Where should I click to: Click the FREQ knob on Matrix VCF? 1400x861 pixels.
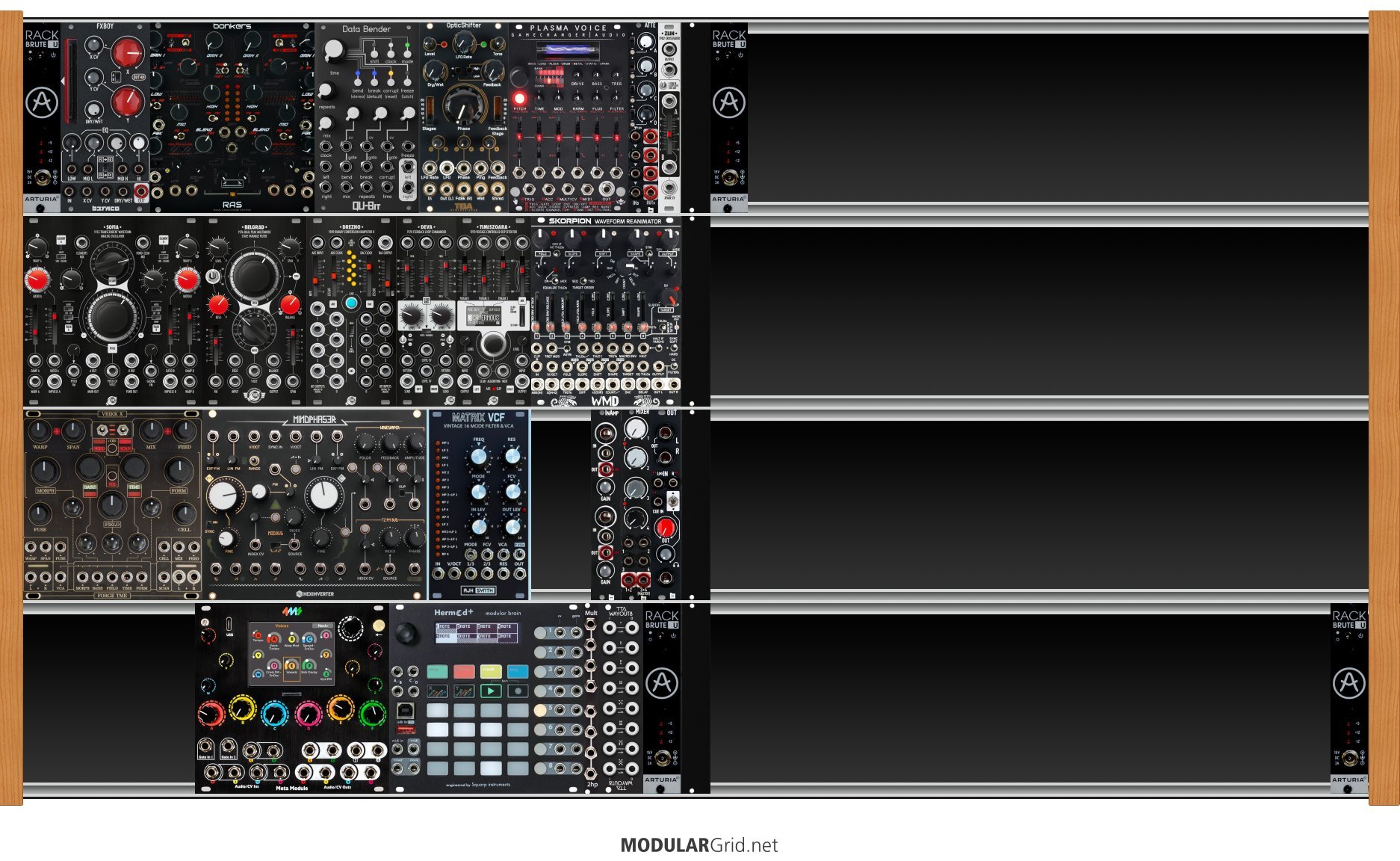point(478,456)
